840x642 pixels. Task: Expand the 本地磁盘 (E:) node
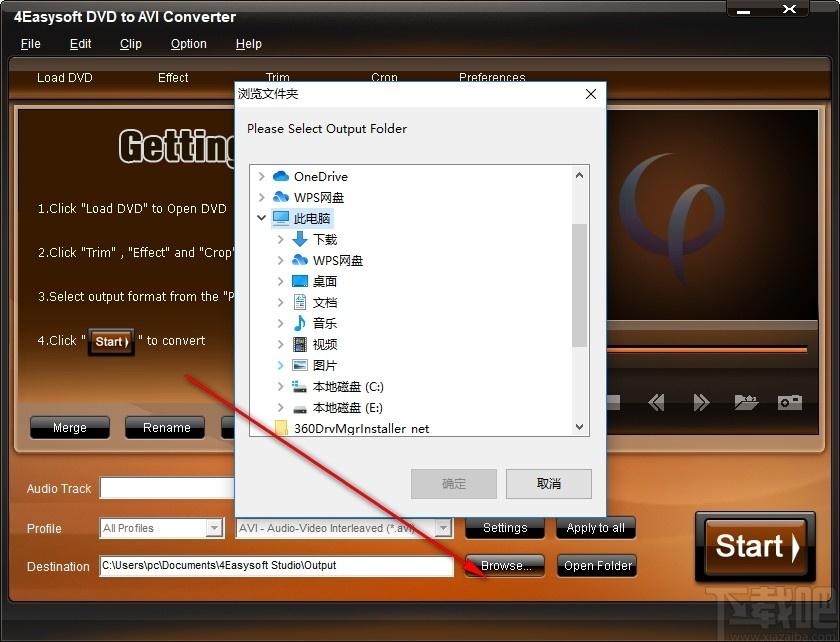[x=280, y=407]
